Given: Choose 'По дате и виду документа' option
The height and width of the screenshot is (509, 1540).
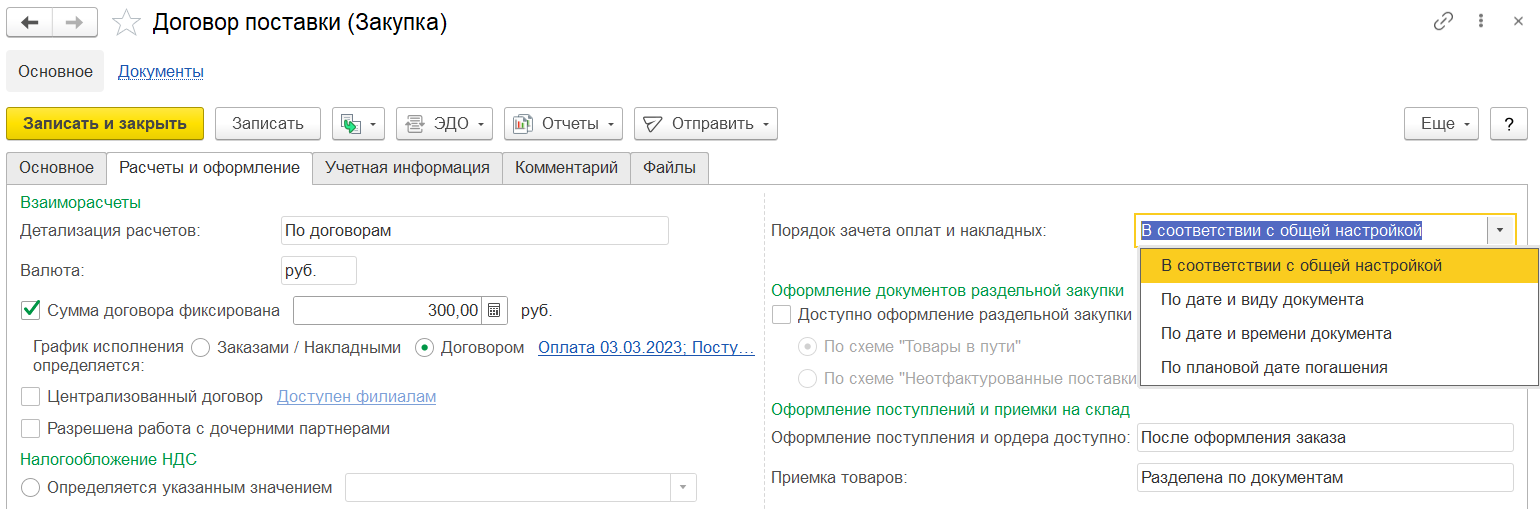Looking at the screenshot, I should click(x=1262, y=300).
